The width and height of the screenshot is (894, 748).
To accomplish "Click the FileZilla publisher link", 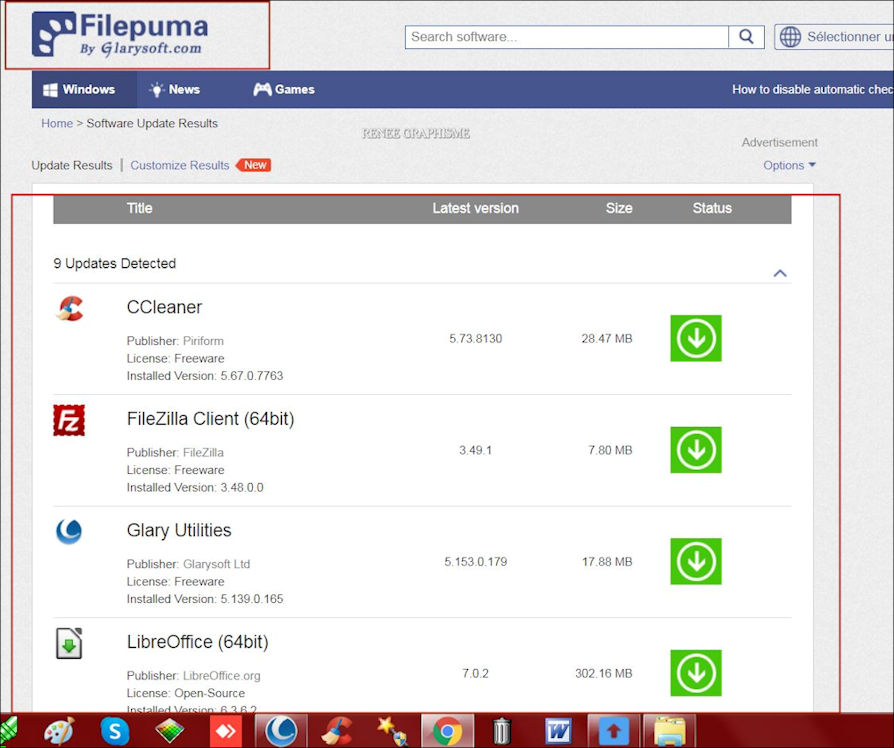I will (x=203, y=453).
